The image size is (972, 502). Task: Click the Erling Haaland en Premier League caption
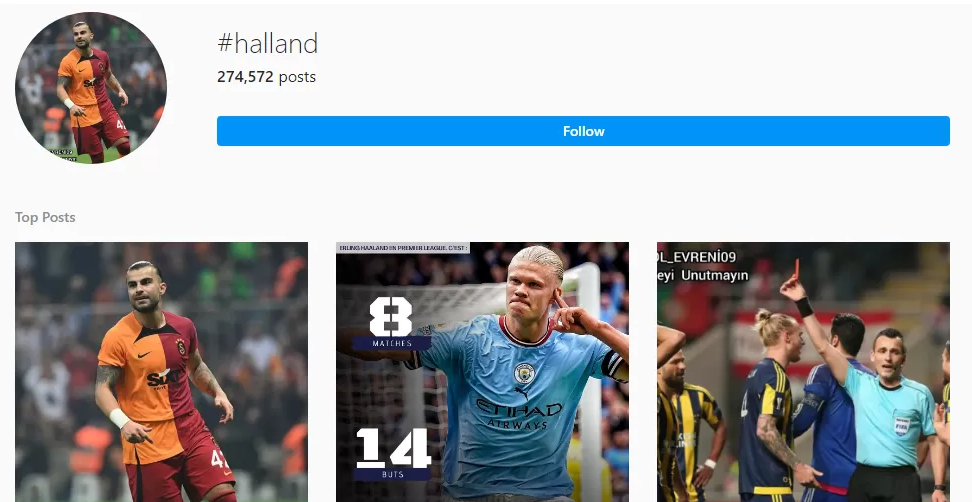tap(403, 248)
